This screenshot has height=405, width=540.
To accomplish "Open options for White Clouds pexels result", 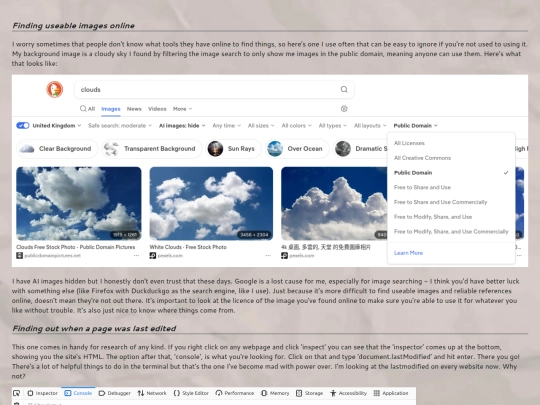I will pos(268,256).
